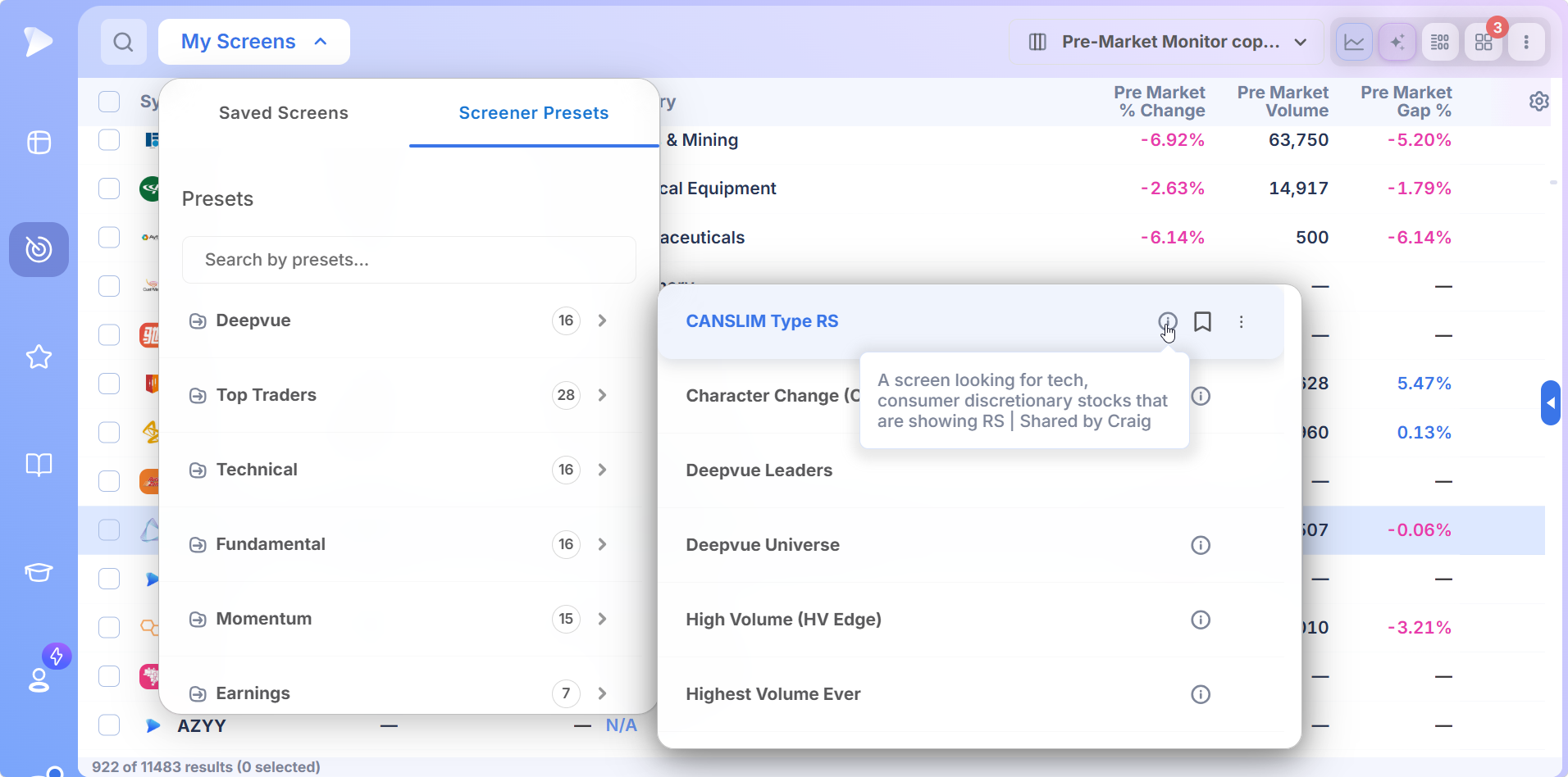Screen dimensions: 1568x777
Task: Open the top-right three-dot menu
Action: pyautogui.click(x=1526, y=42)
